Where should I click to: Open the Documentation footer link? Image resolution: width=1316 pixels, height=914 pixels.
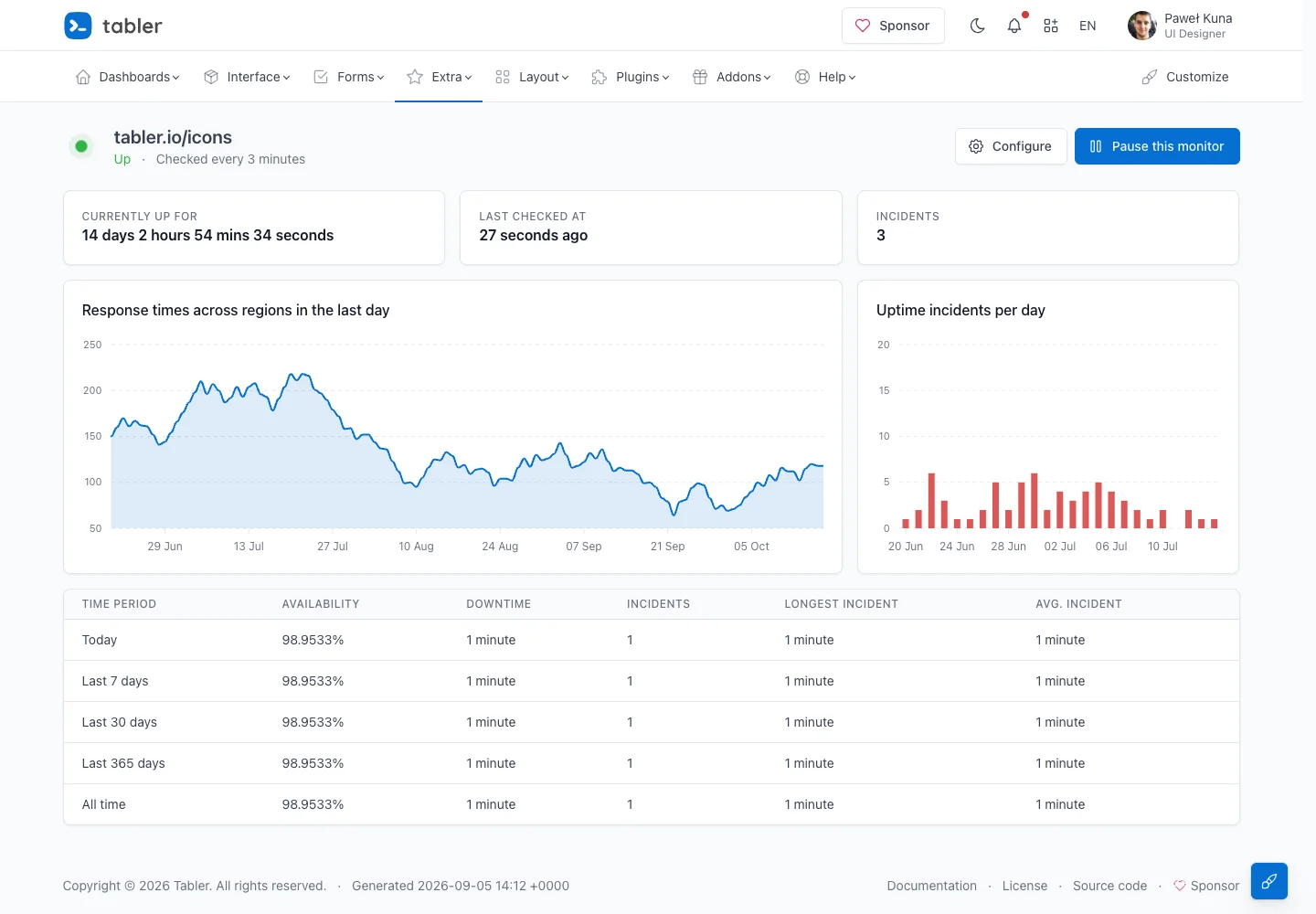coord(931,886)
